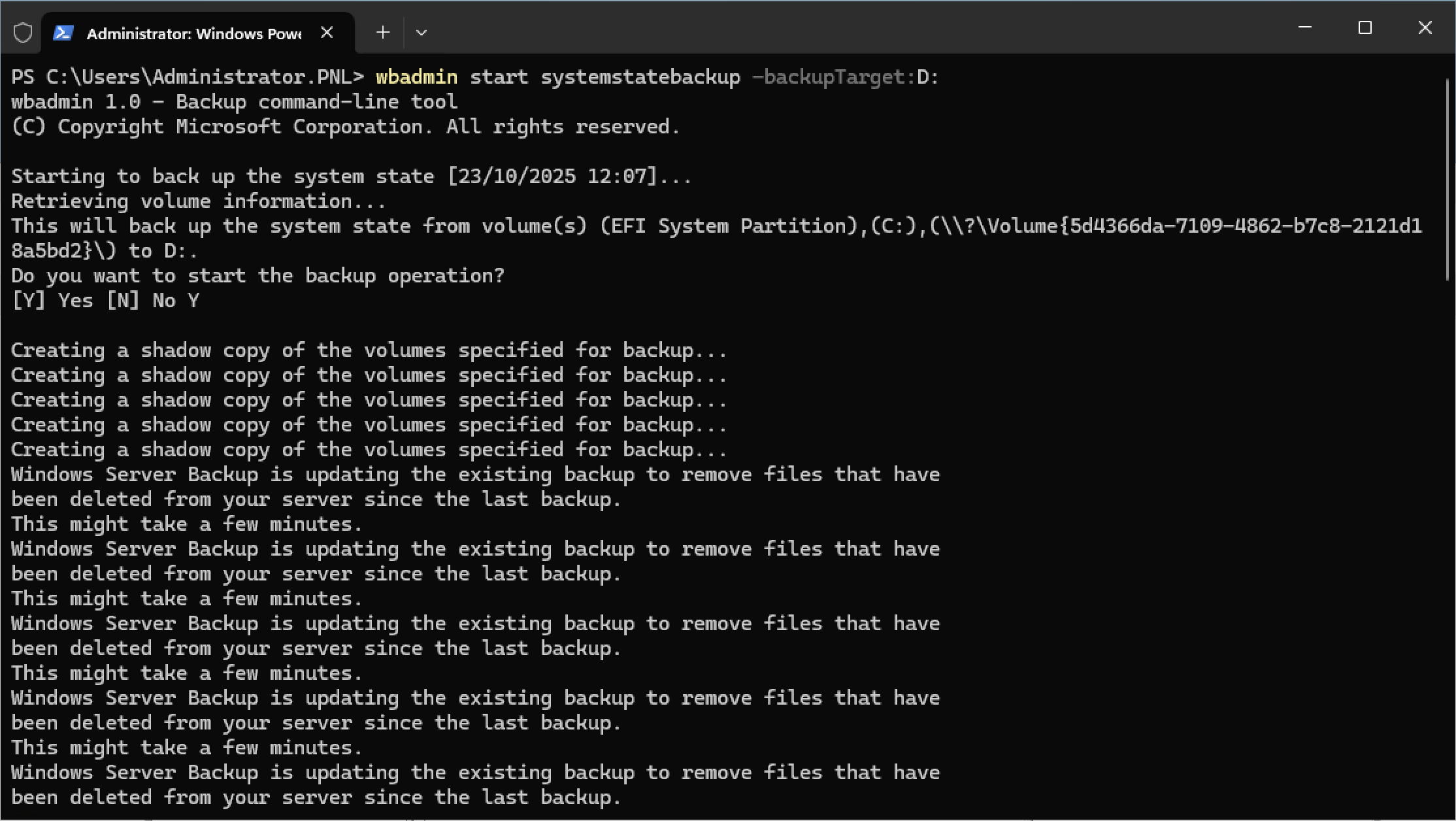Close the terminal window

(x=1425, y=27)
